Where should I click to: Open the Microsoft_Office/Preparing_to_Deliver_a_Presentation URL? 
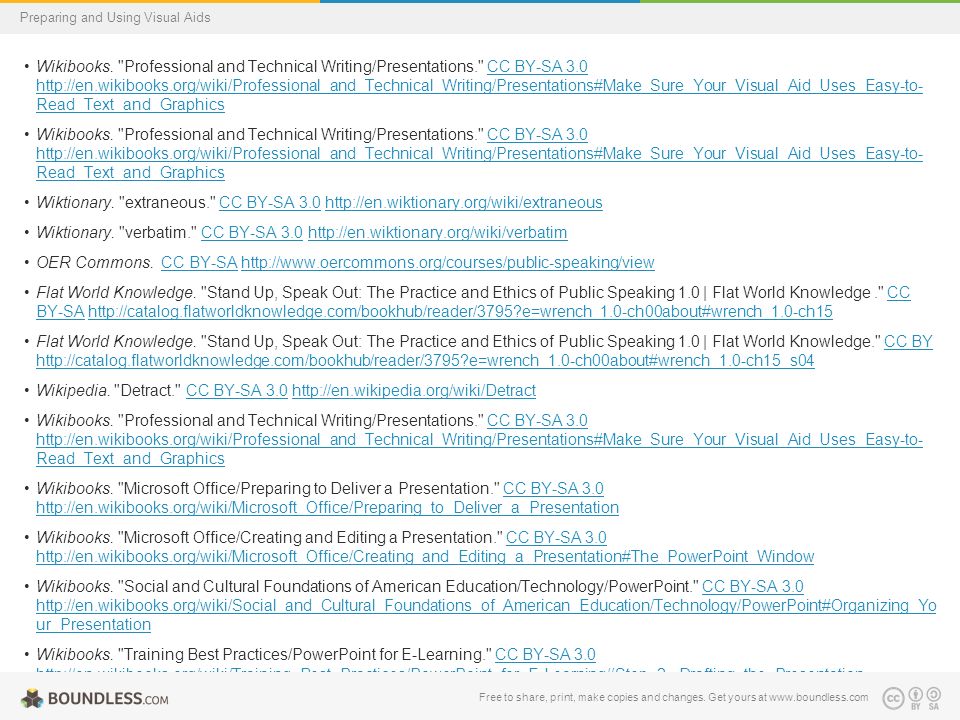[x=328, y=508]
